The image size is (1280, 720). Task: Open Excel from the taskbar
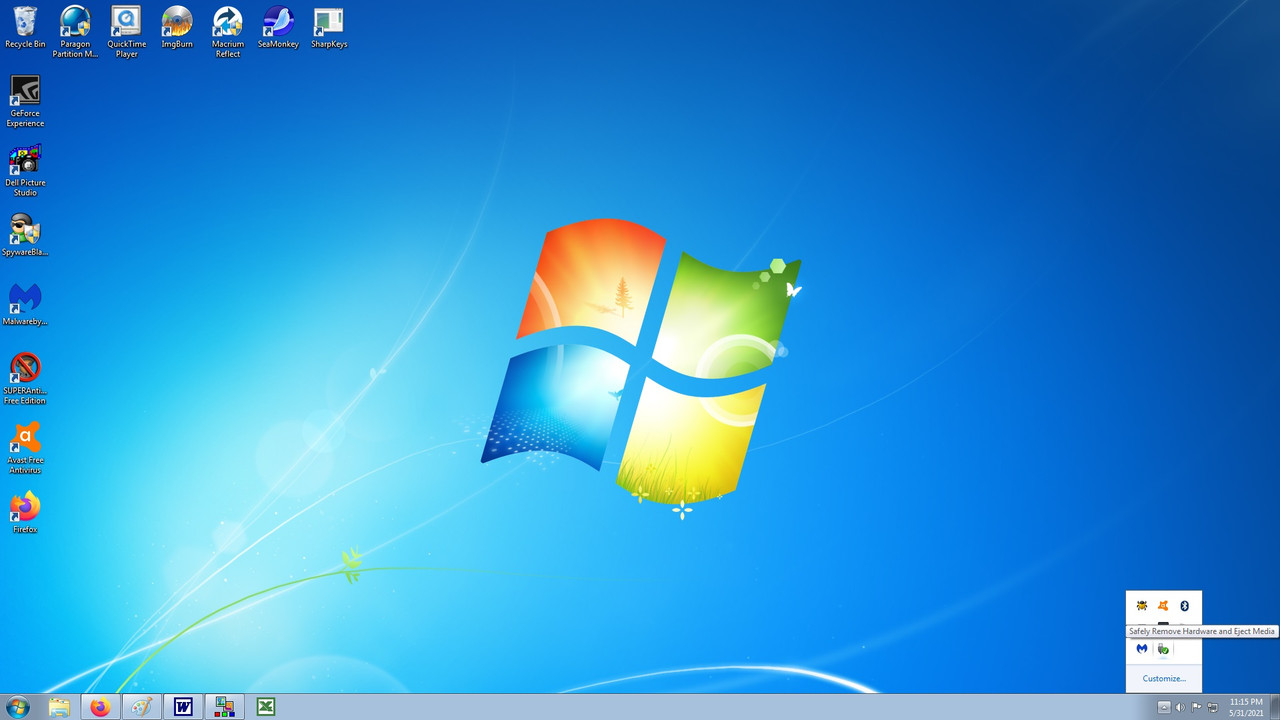point(265,707)
